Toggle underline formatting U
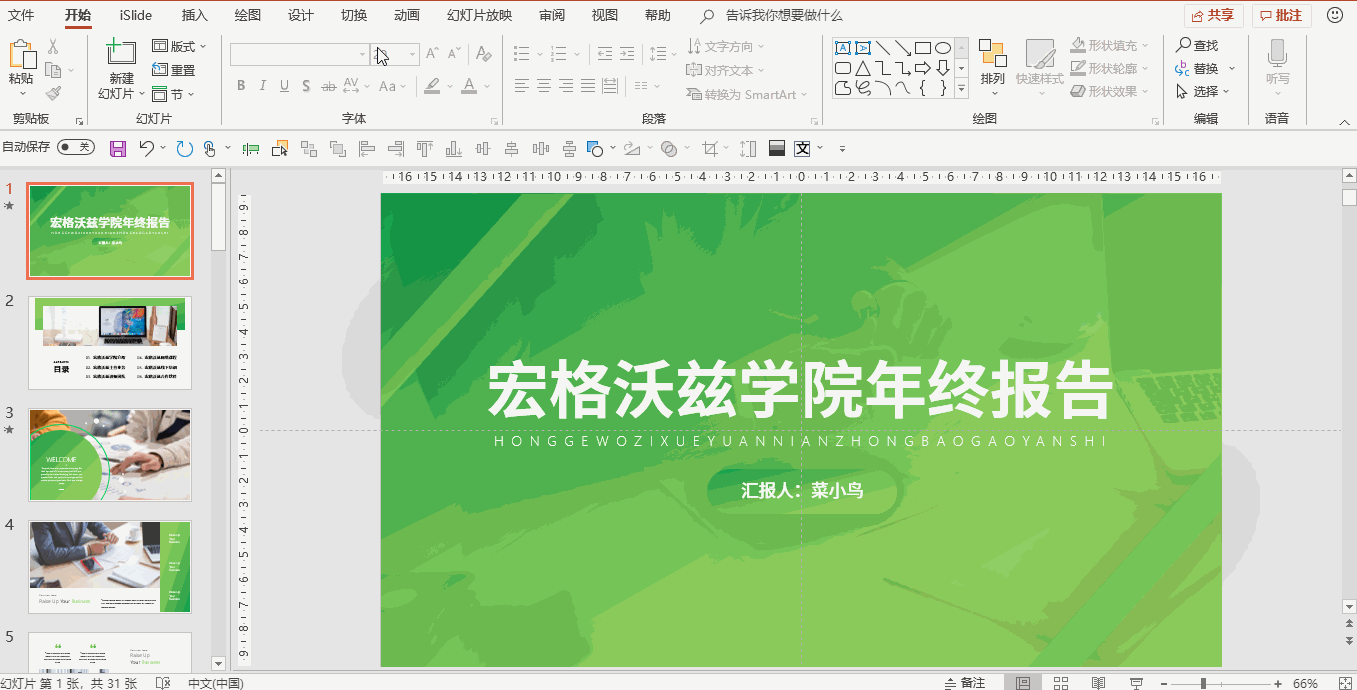This screenshot has width=1357, height=690. point(285,86)
